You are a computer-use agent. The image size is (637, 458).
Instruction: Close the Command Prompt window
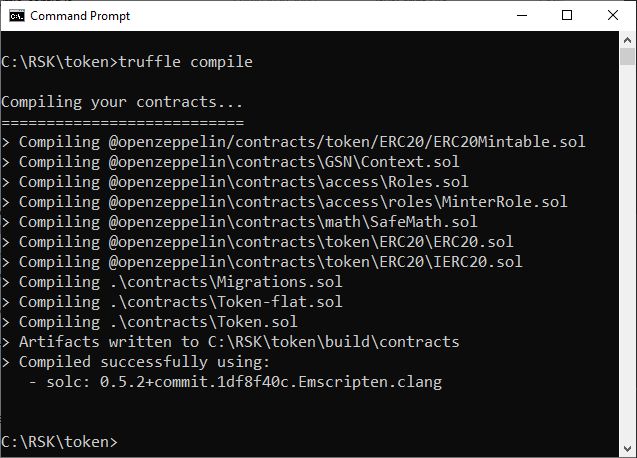tap(613, 15)
